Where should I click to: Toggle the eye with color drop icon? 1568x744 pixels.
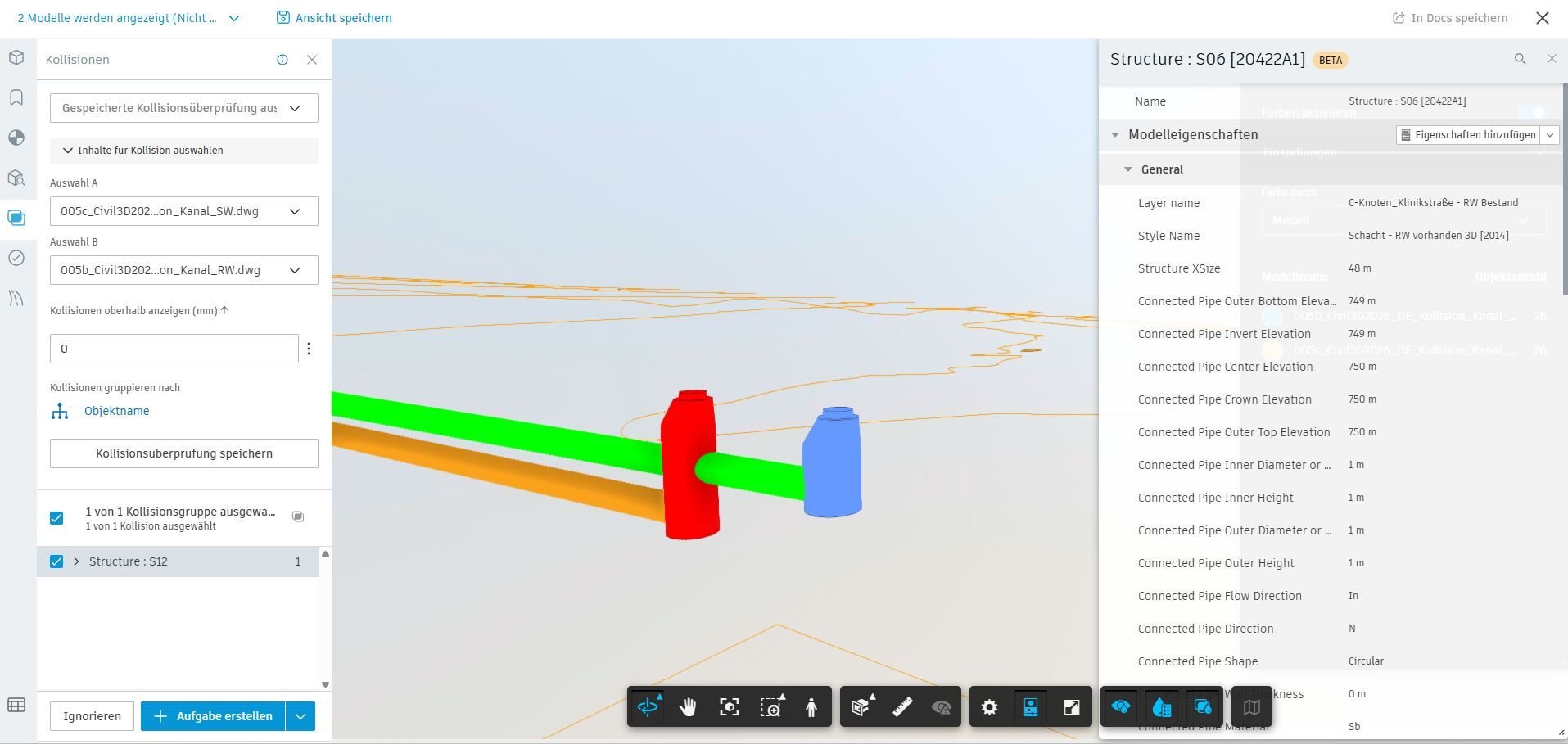pos(1121,707)
